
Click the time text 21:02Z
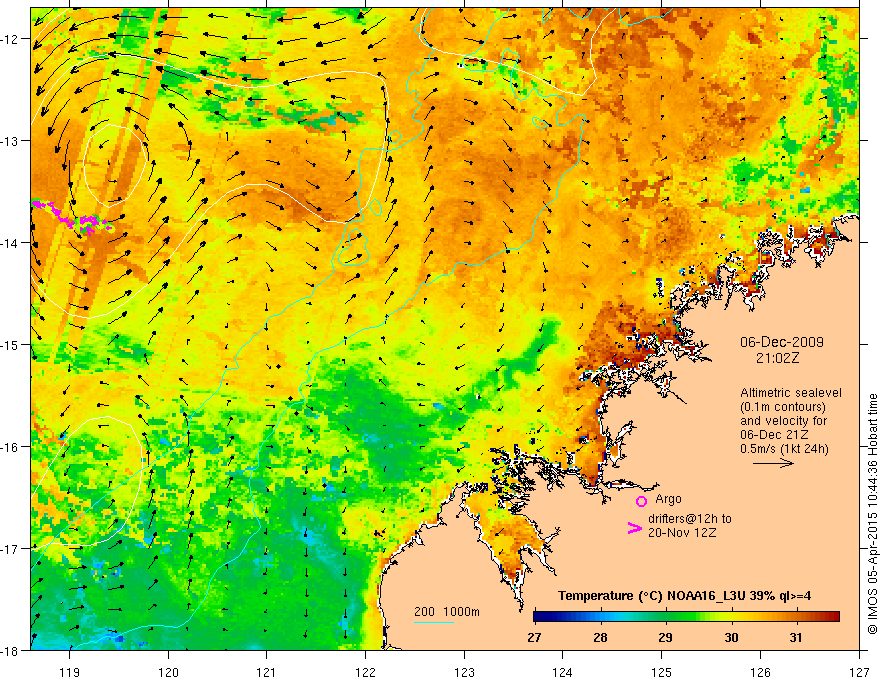click(x=777, y=358)
